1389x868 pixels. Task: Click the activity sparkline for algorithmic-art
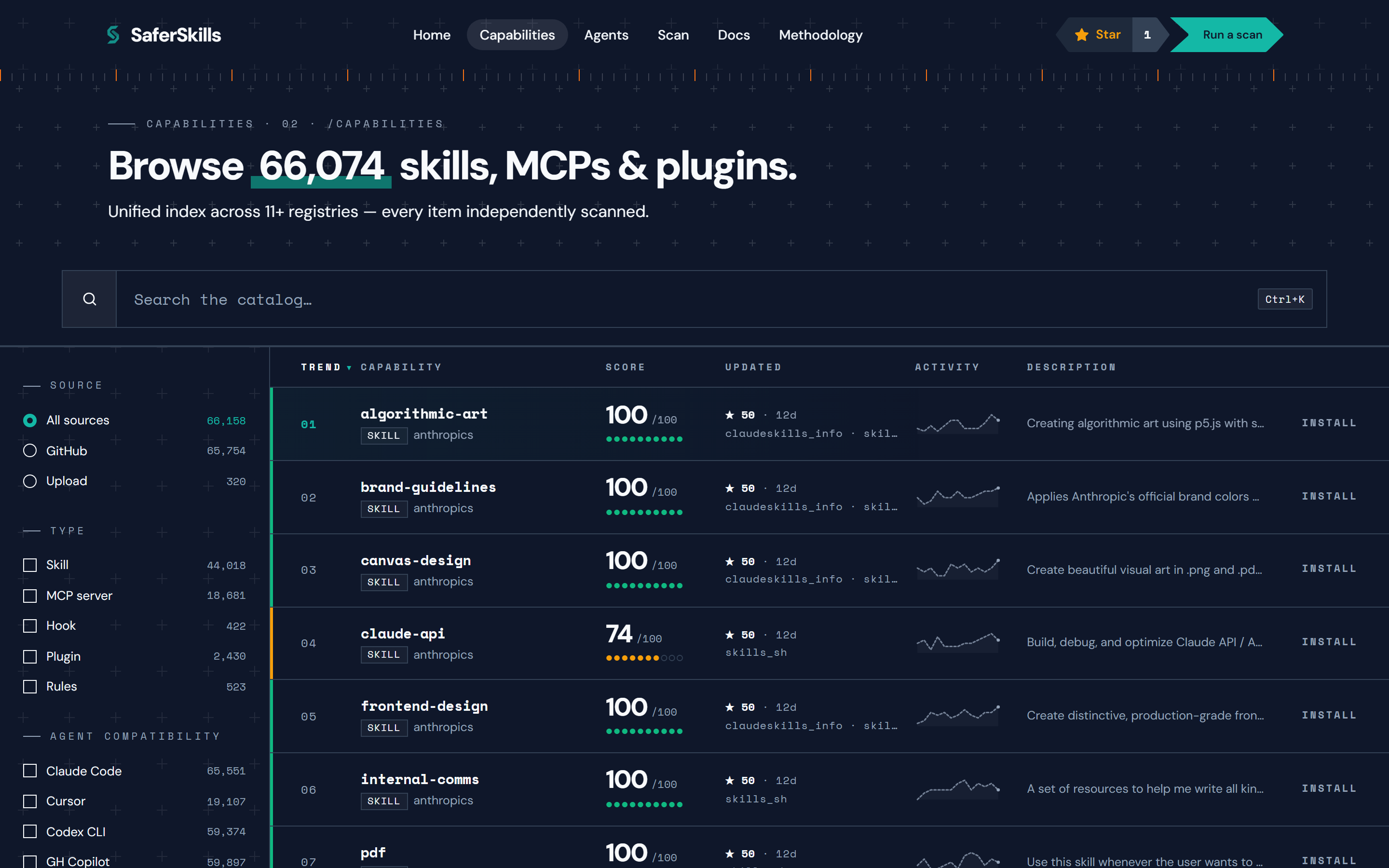tap(958, 424)
